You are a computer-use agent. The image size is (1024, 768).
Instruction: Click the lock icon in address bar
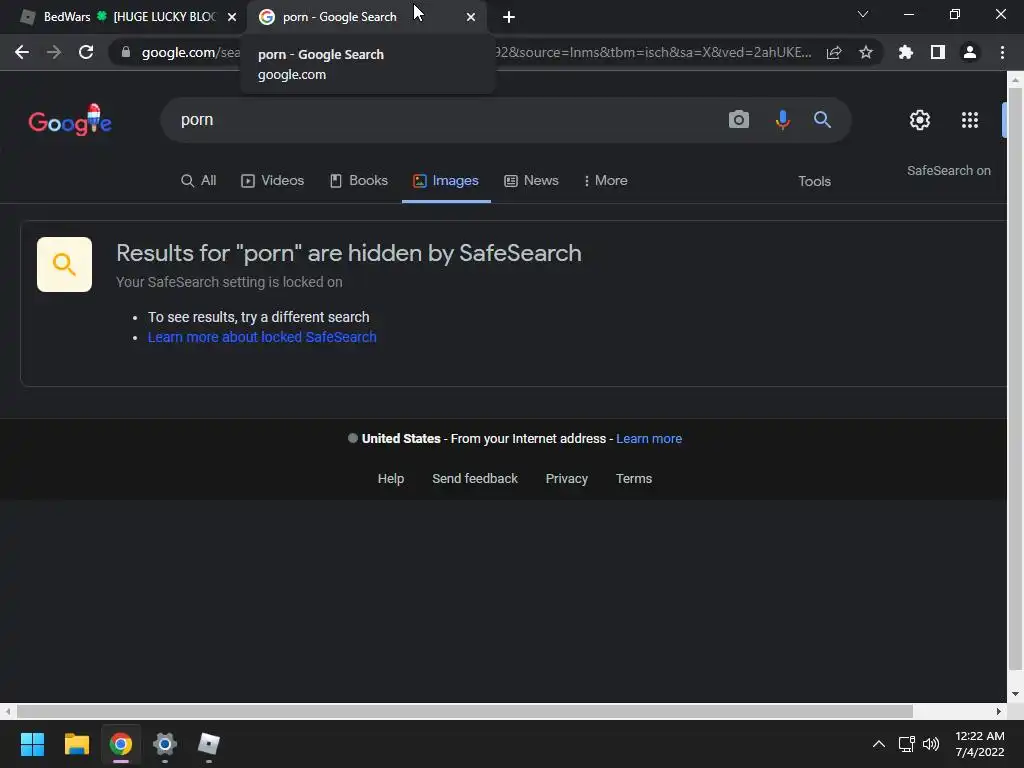click(x=126, y=52)
